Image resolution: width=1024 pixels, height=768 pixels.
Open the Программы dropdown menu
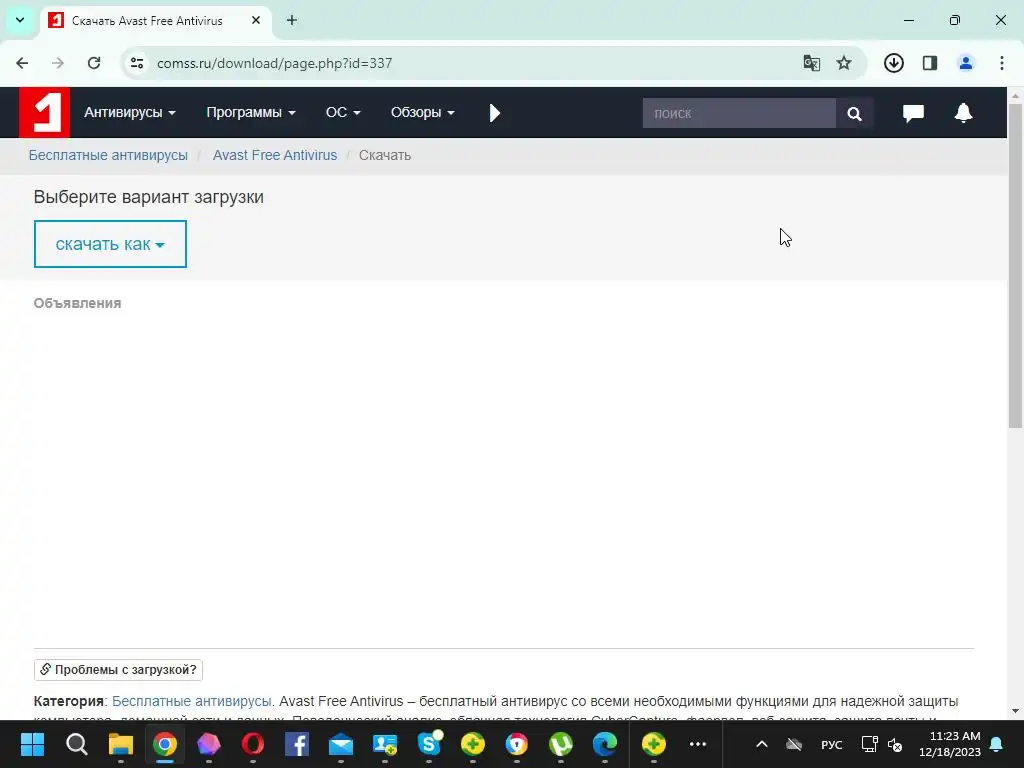pyautogui.click(x=251, y=112)
